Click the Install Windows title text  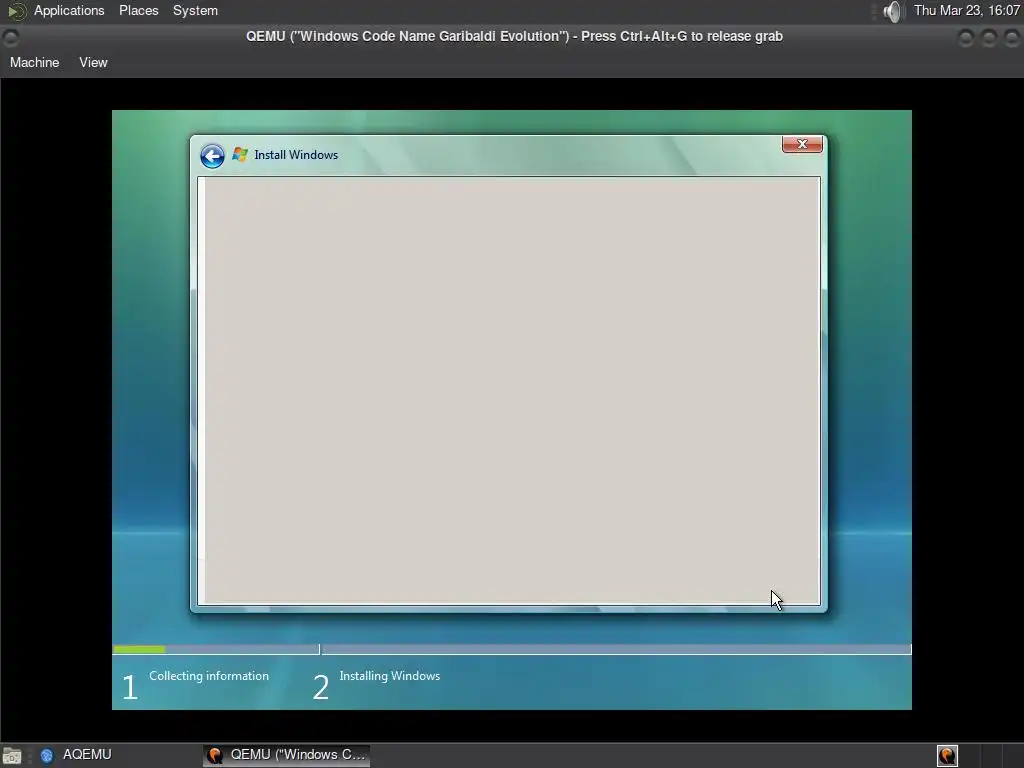296,155
